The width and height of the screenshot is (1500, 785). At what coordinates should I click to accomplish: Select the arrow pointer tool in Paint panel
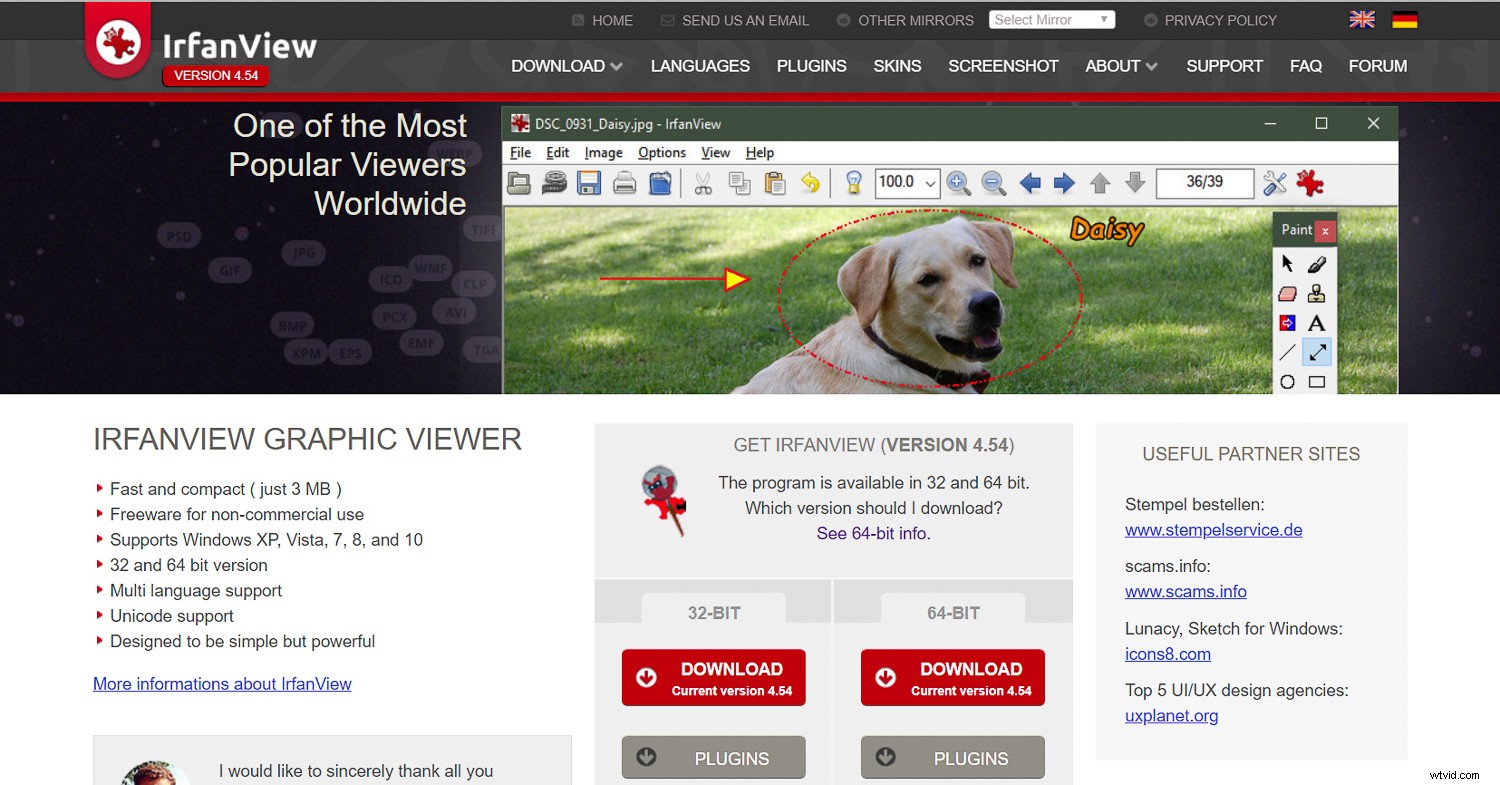pos(1288,263)
